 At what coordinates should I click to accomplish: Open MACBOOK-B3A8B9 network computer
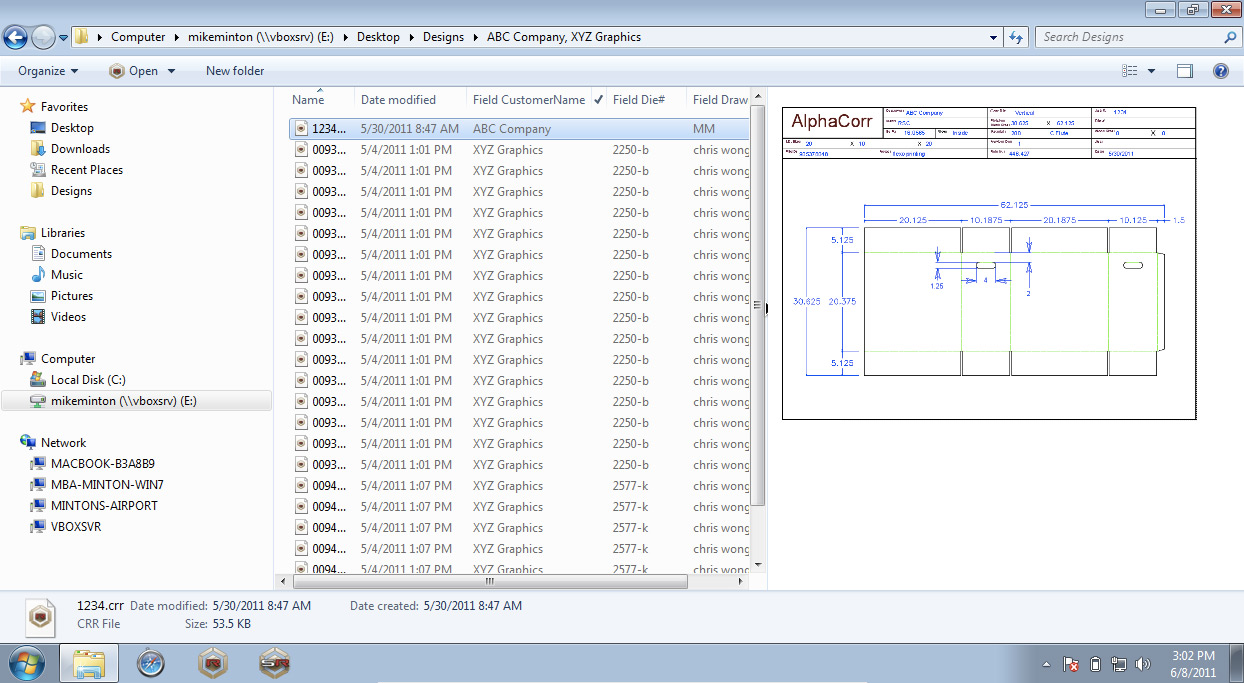click(x=103, y=464)
